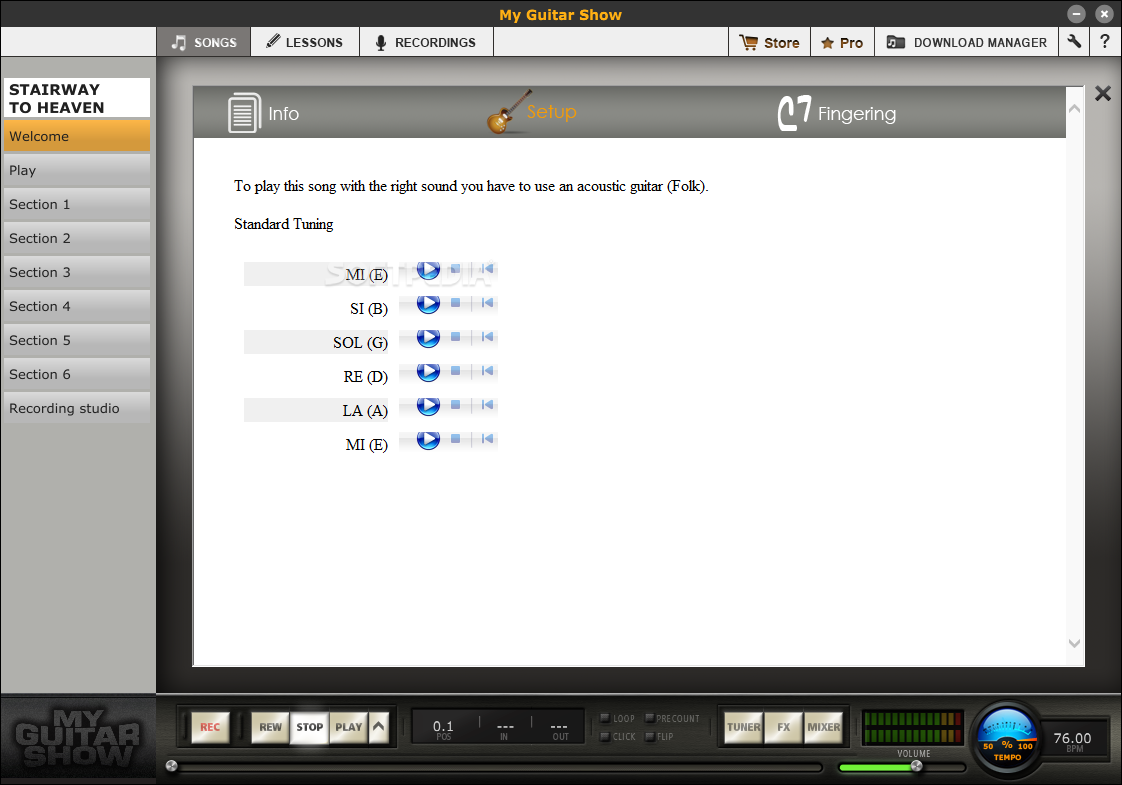The height and width of the screenshot is (785, 1122).
Task: Click the PLAY transport button
Action: point(349,727)
